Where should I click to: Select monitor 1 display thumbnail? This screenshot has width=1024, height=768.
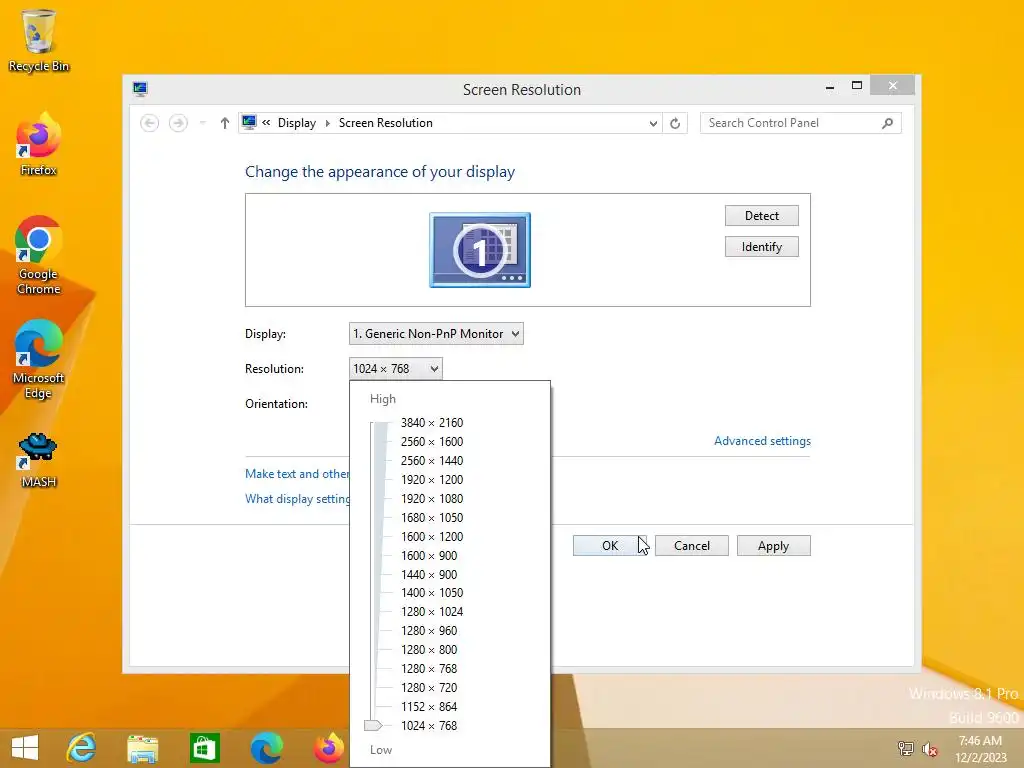pos(480,249)
